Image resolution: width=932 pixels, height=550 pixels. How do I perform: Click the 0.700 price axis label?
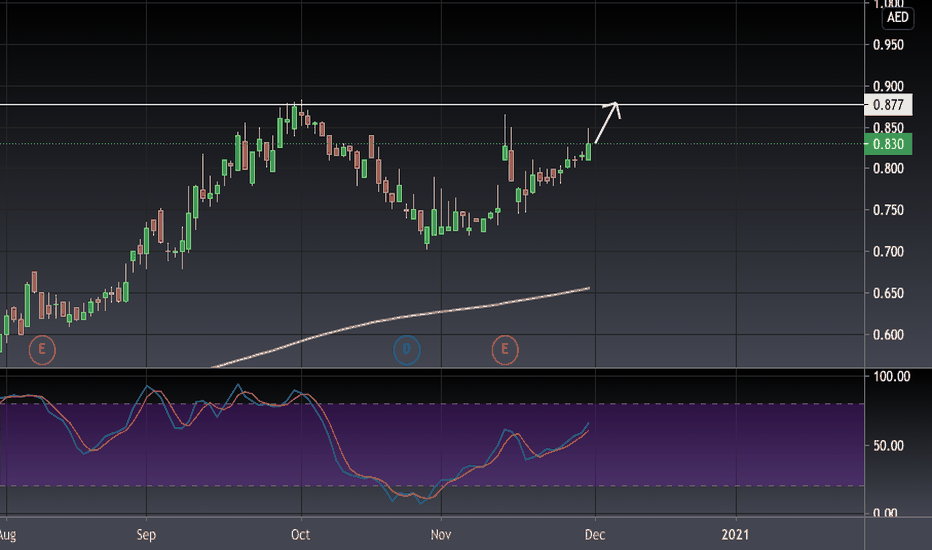888,252
